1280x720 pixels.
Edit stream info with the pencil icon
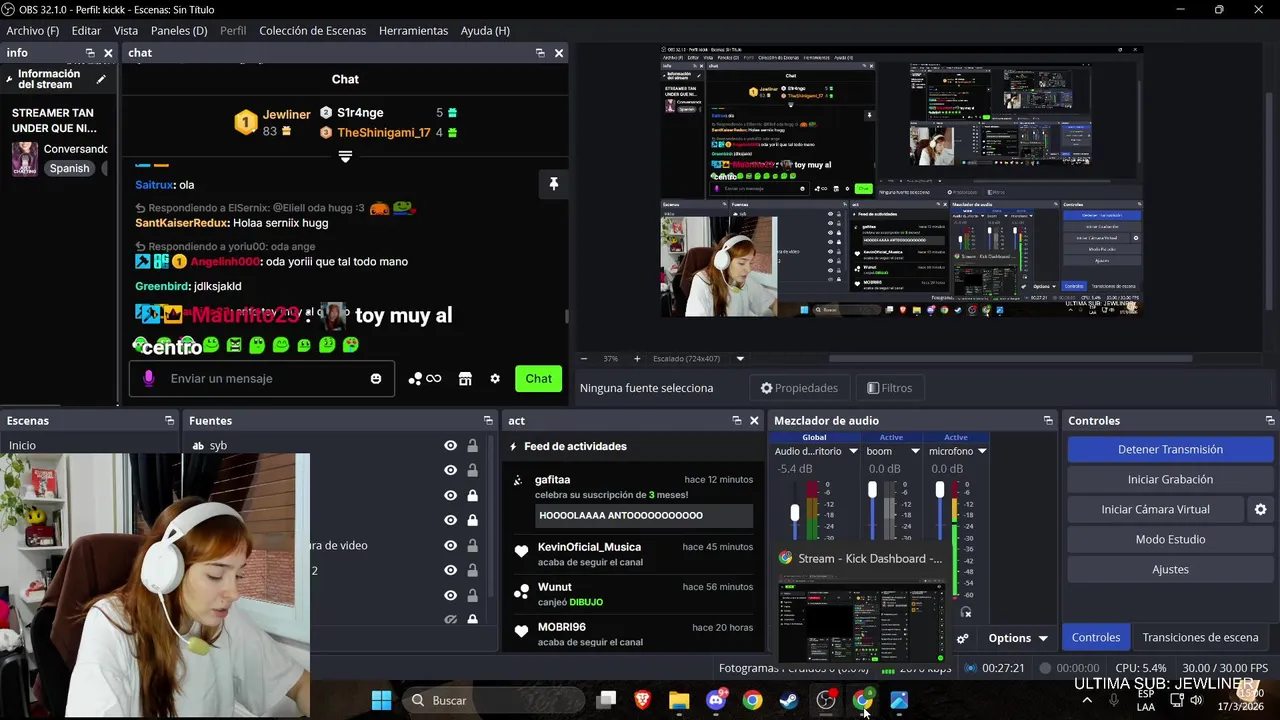(100, 80)
